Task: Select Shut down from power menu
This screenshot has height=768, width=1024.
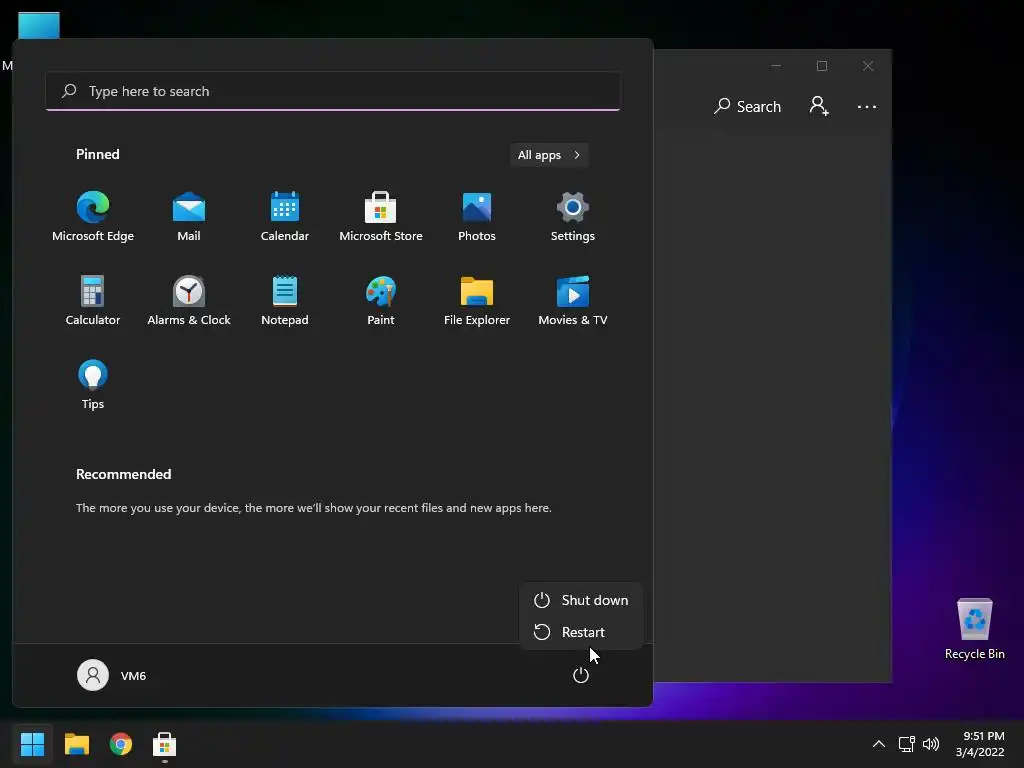Action: pos(581,600)
